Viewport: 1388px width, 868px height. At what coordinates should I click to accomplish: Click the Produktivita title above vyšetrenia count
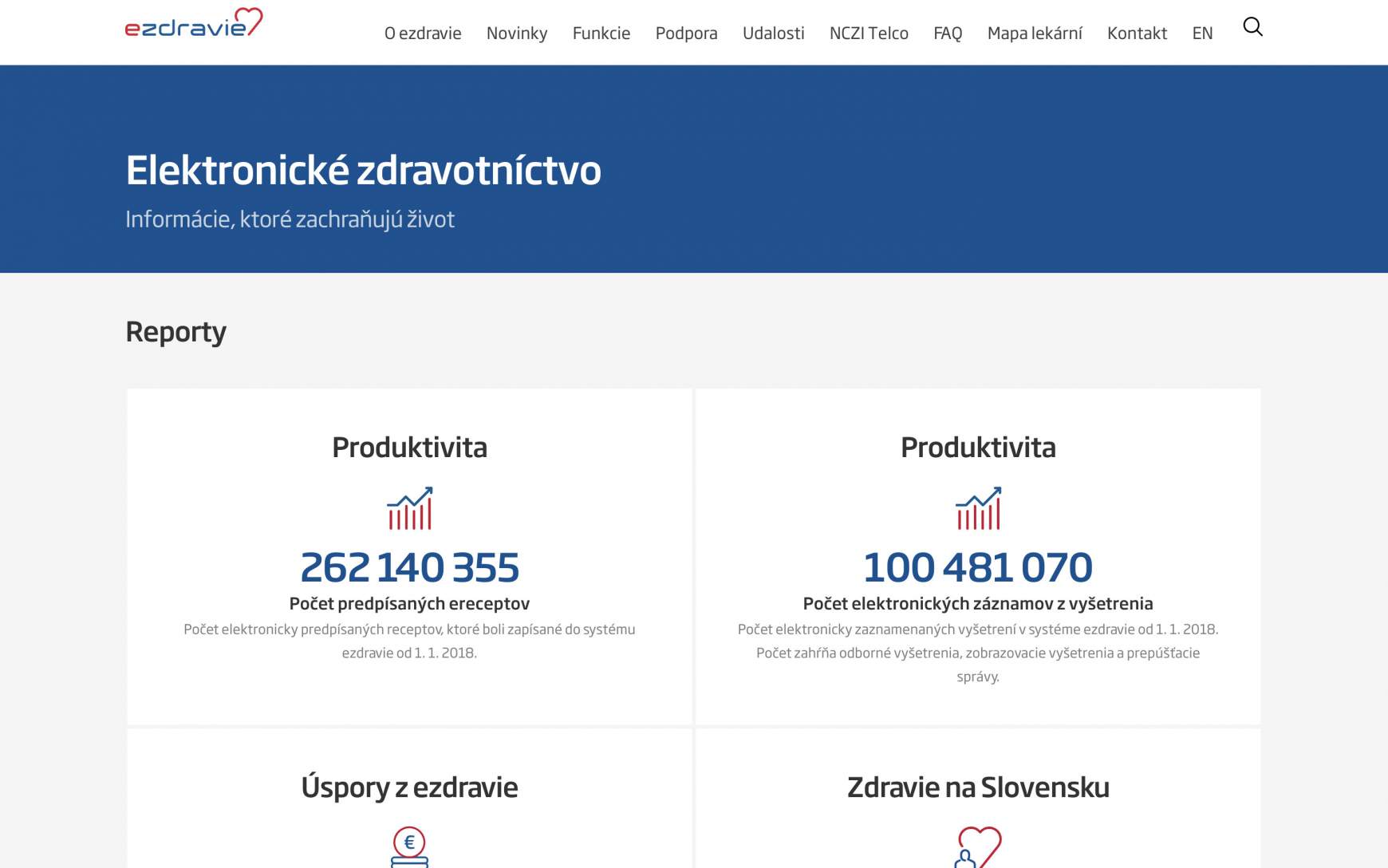(x=978, y=448)
